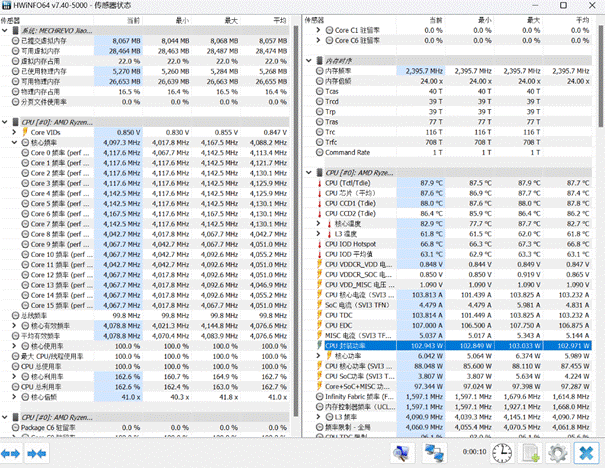Close sensors with the blue X icon
This screenshot has width=605, height=468.
[586, 453]
